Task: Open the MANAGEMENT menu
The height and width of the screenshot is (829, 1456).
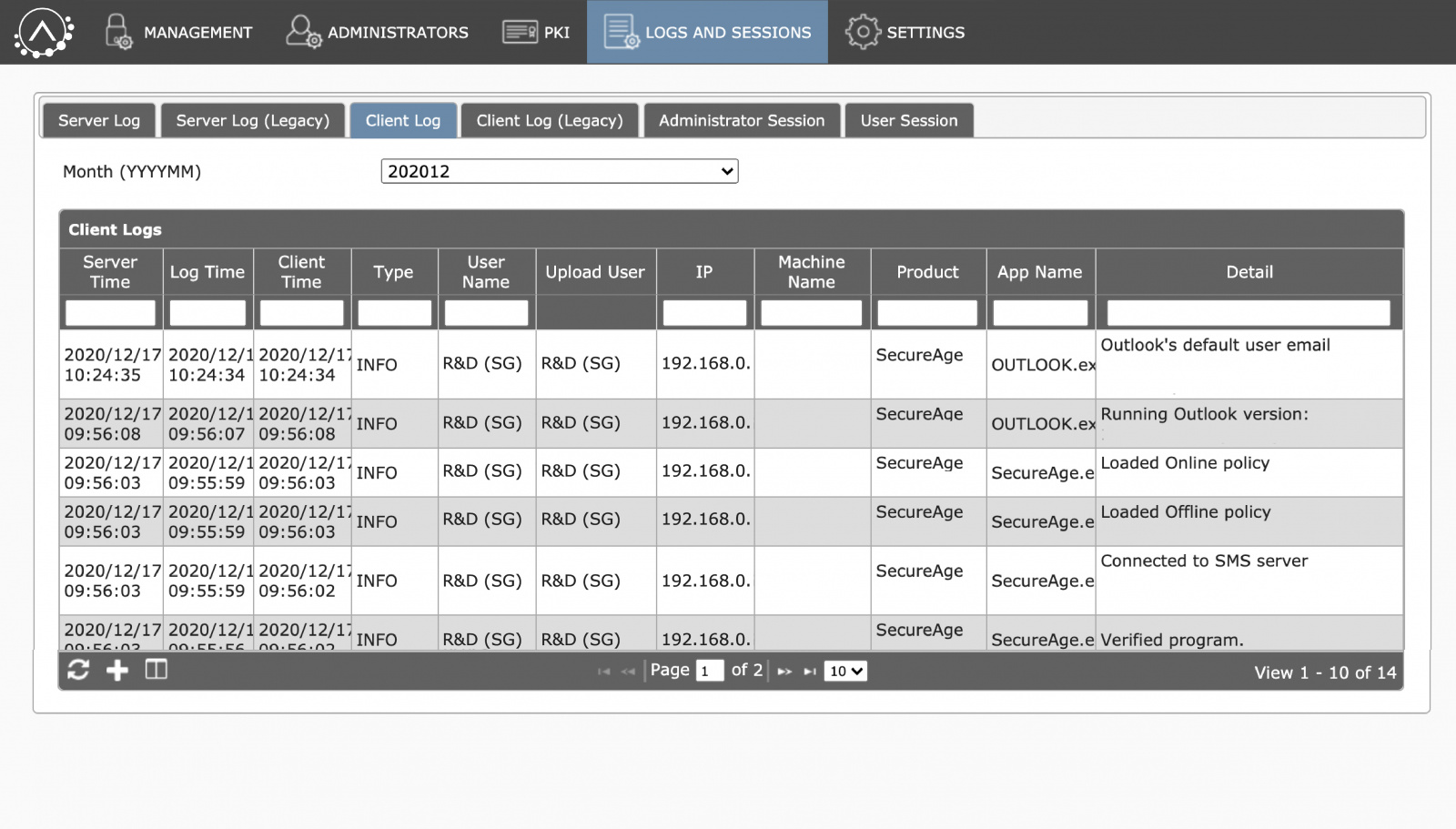Action: point(178,32)
